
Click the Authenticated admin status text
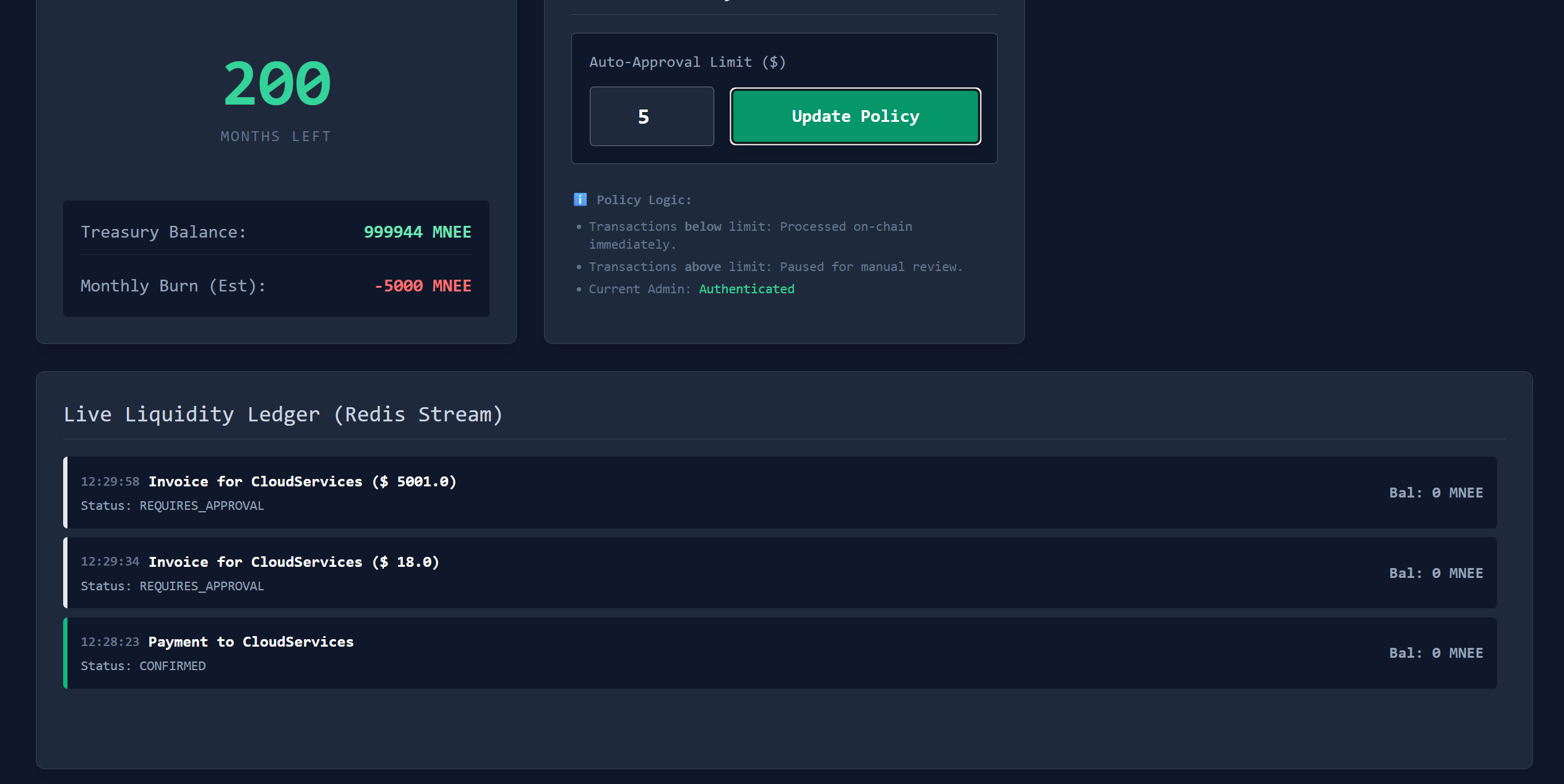tap(746, 289)
